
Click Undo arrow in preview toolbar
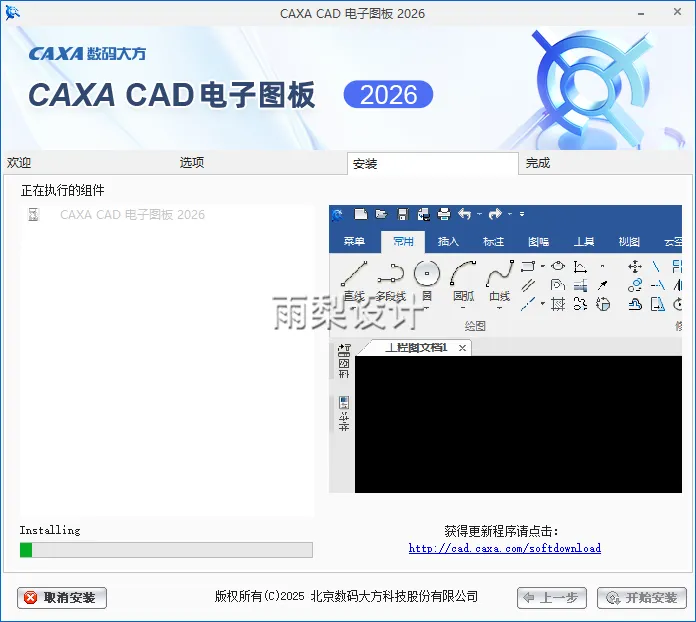pyautogui.click(x=464, y=214)
